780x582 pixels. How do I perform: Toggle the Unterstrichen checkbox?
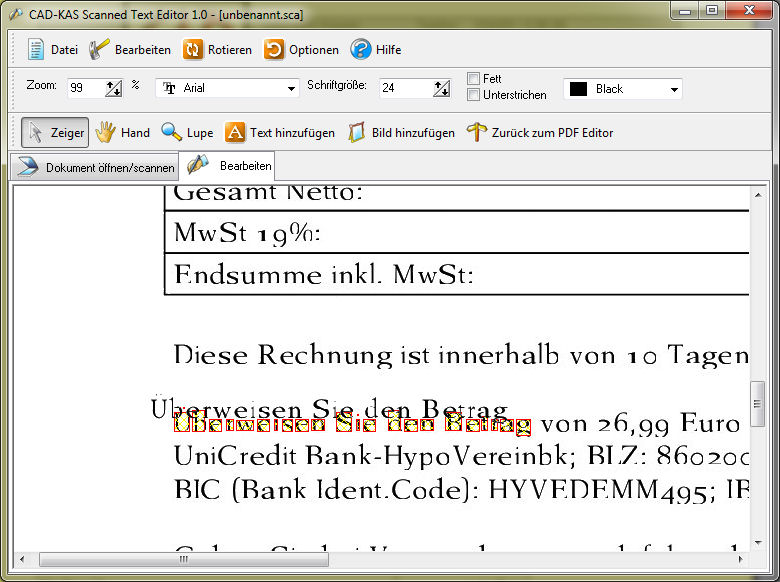tap(474, 95)
